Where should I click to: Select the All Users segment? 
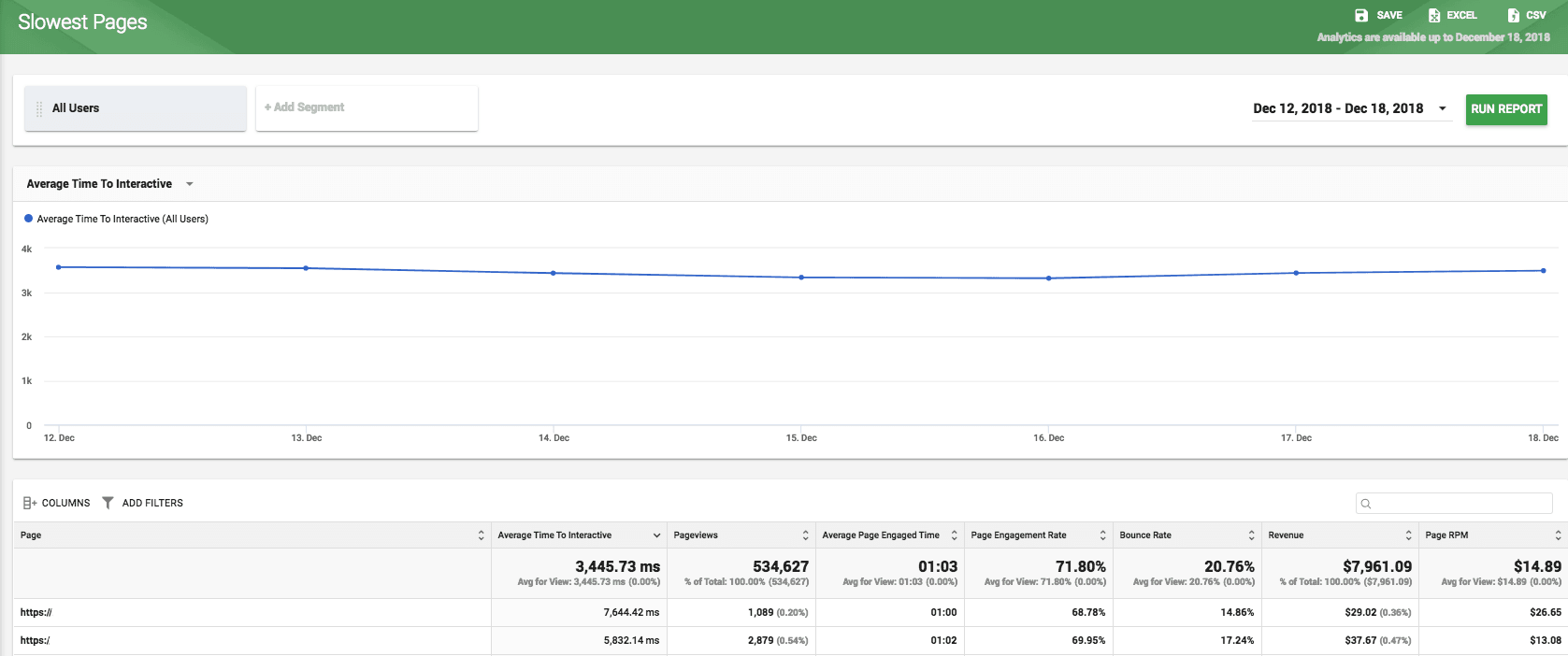pyautogui.click(x=136, y=108)
